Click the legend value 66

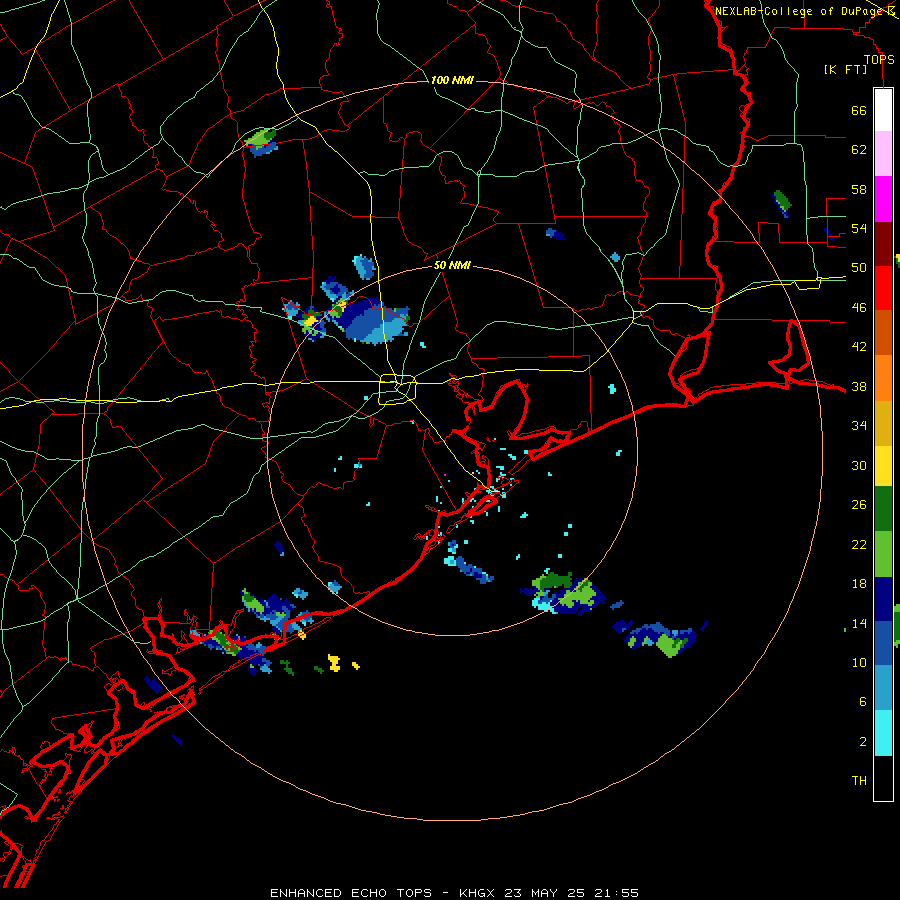[859, 110]
